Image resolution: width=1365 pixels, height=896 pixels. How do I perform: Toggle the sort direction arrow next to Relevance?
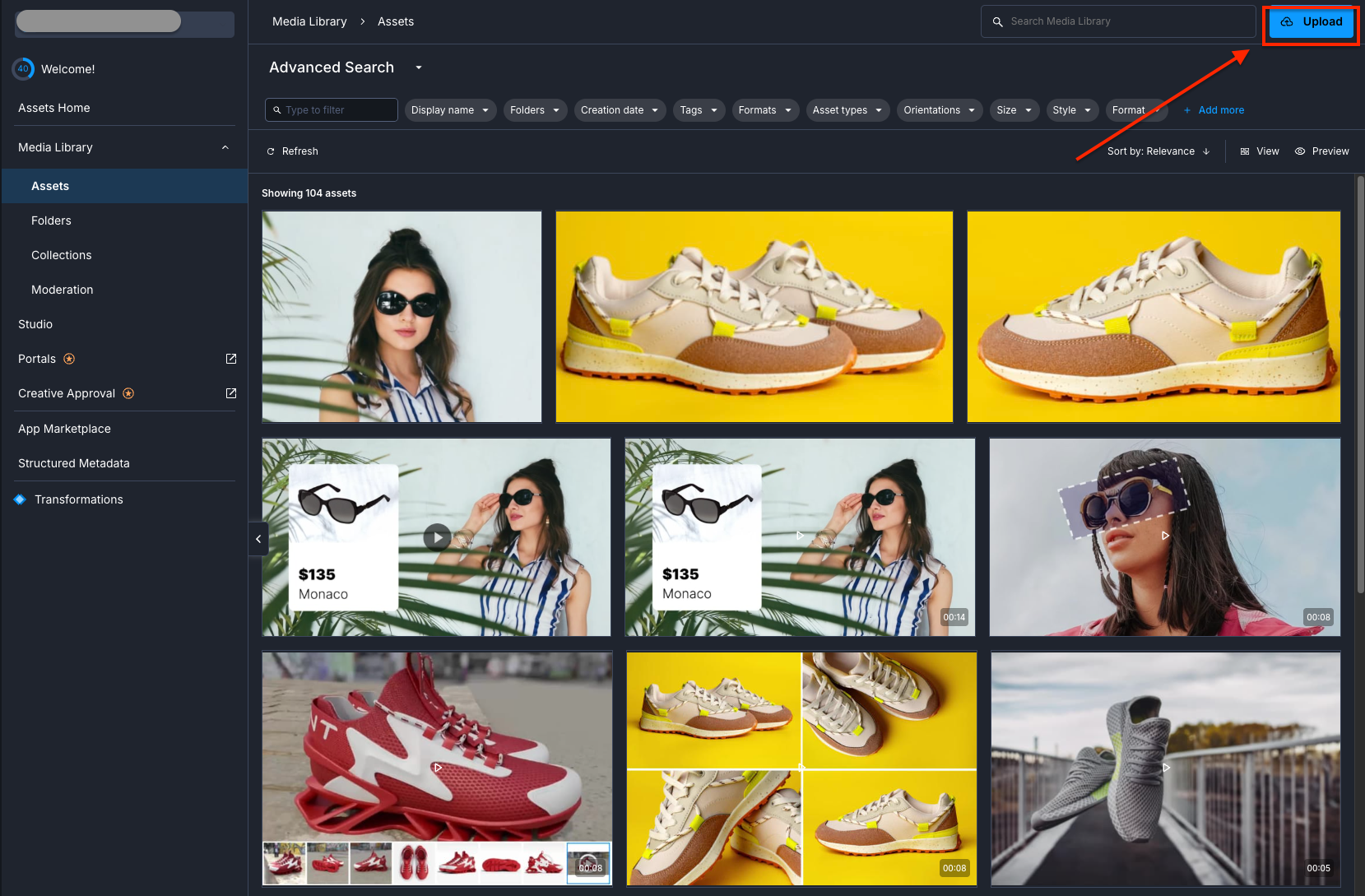click(x=1205, y=151)
